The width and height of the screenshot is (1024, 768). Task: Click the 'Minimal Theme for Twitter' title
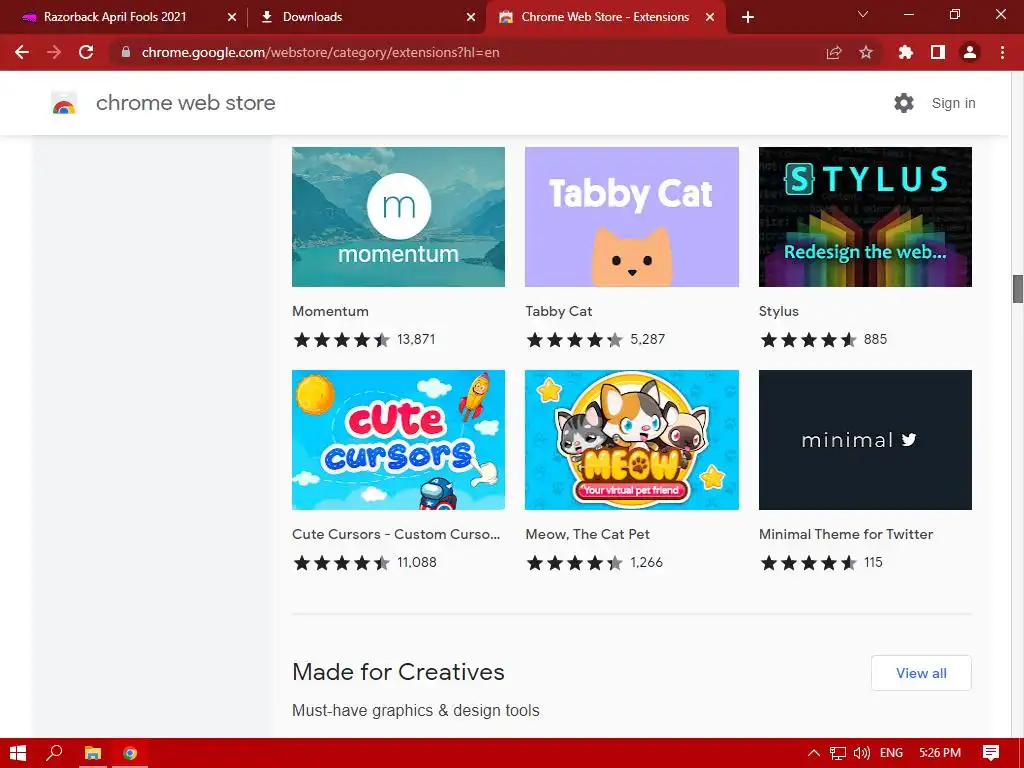[846, 534]
